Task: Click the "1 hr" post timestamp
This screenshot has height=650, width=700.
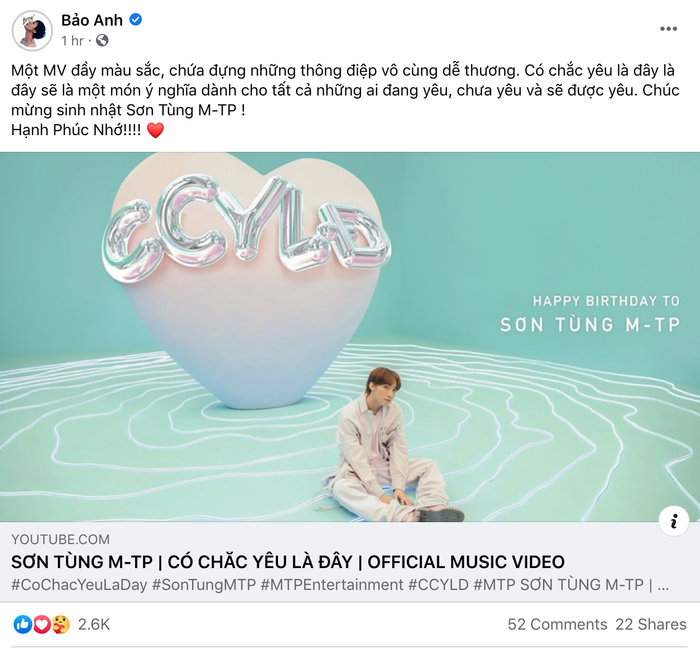Action: coord(72,41)
